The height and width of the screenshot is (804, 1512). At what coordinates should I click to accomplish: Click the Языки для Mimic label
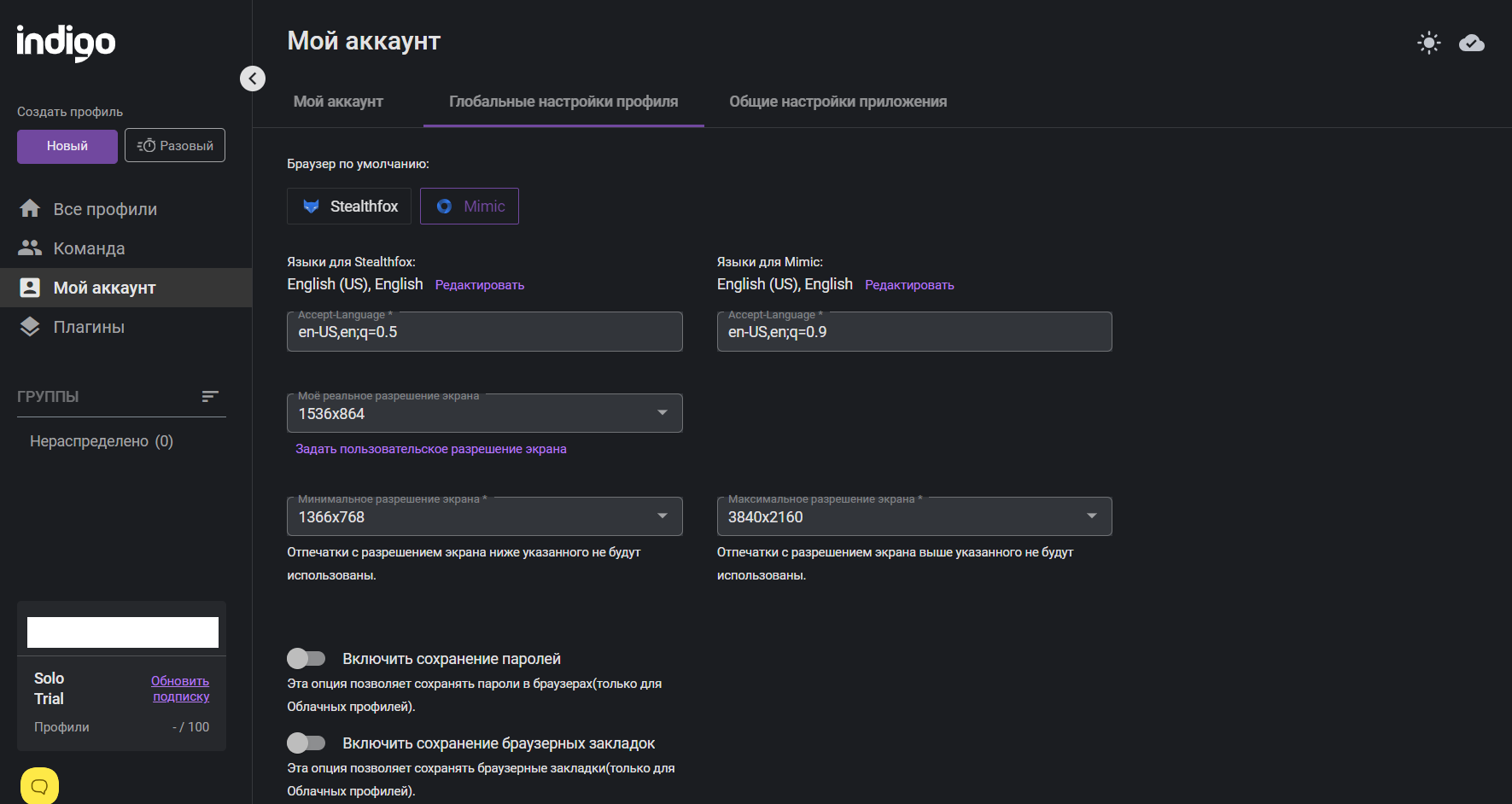point(770,262)
